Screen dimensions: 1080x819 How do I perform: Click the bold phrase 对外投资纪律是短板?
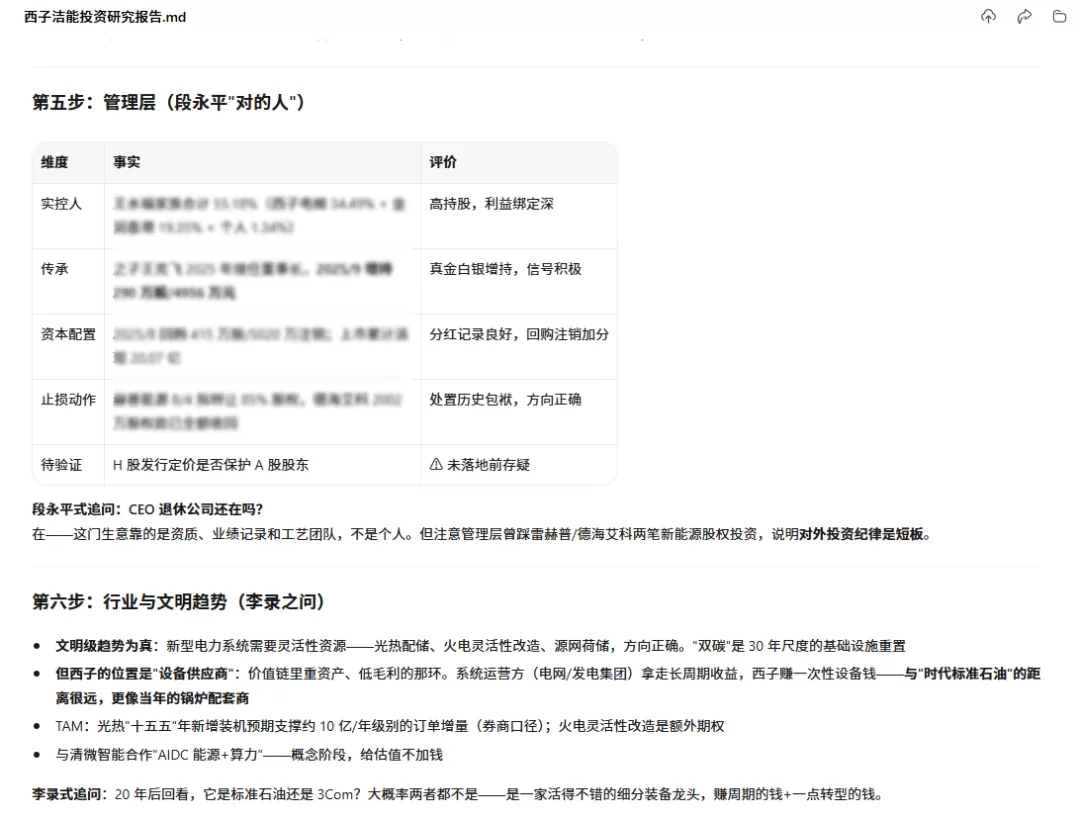click(861, 535)
